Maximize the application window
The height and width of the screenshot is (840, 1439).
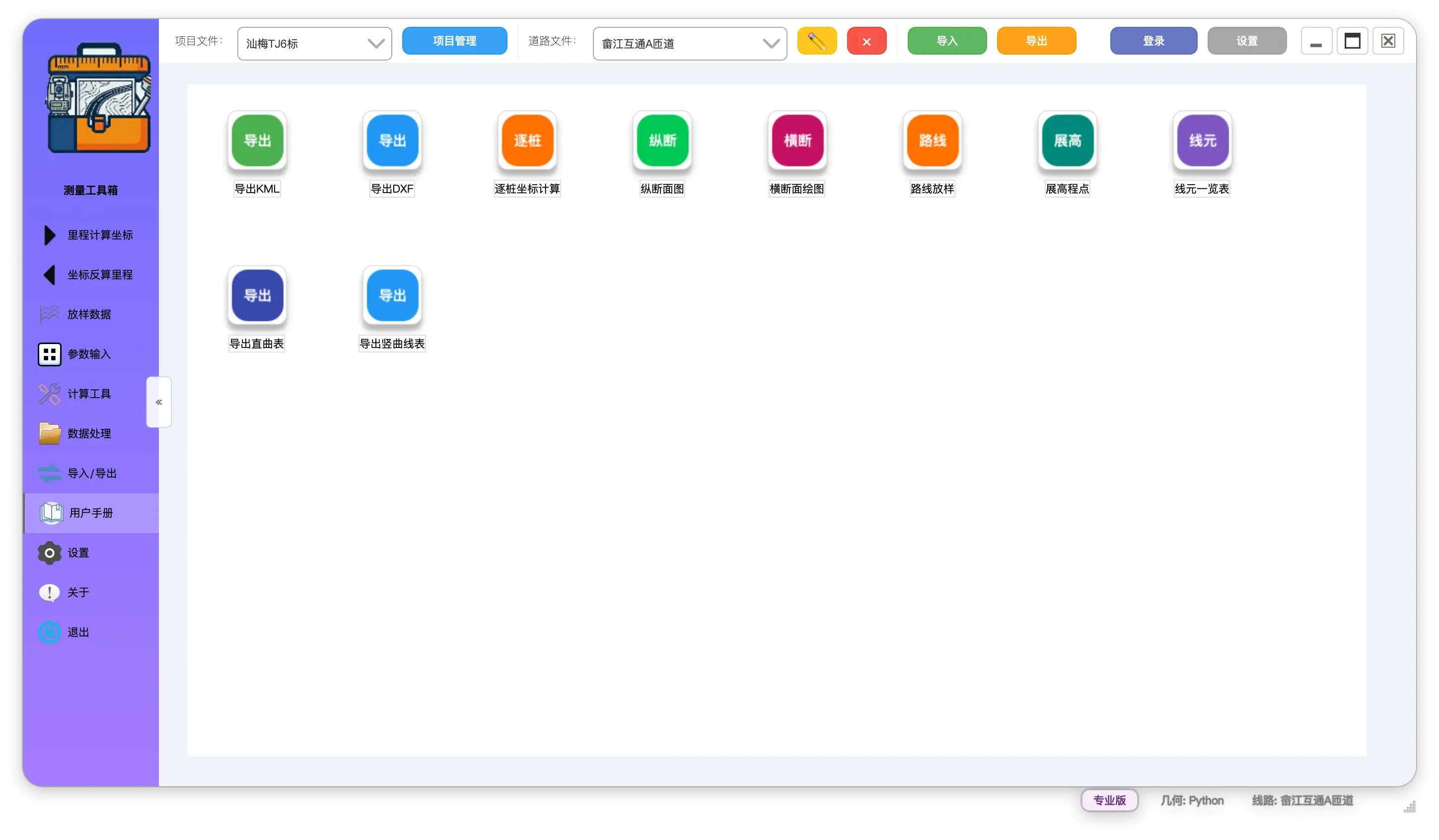tap(1352, 41)
